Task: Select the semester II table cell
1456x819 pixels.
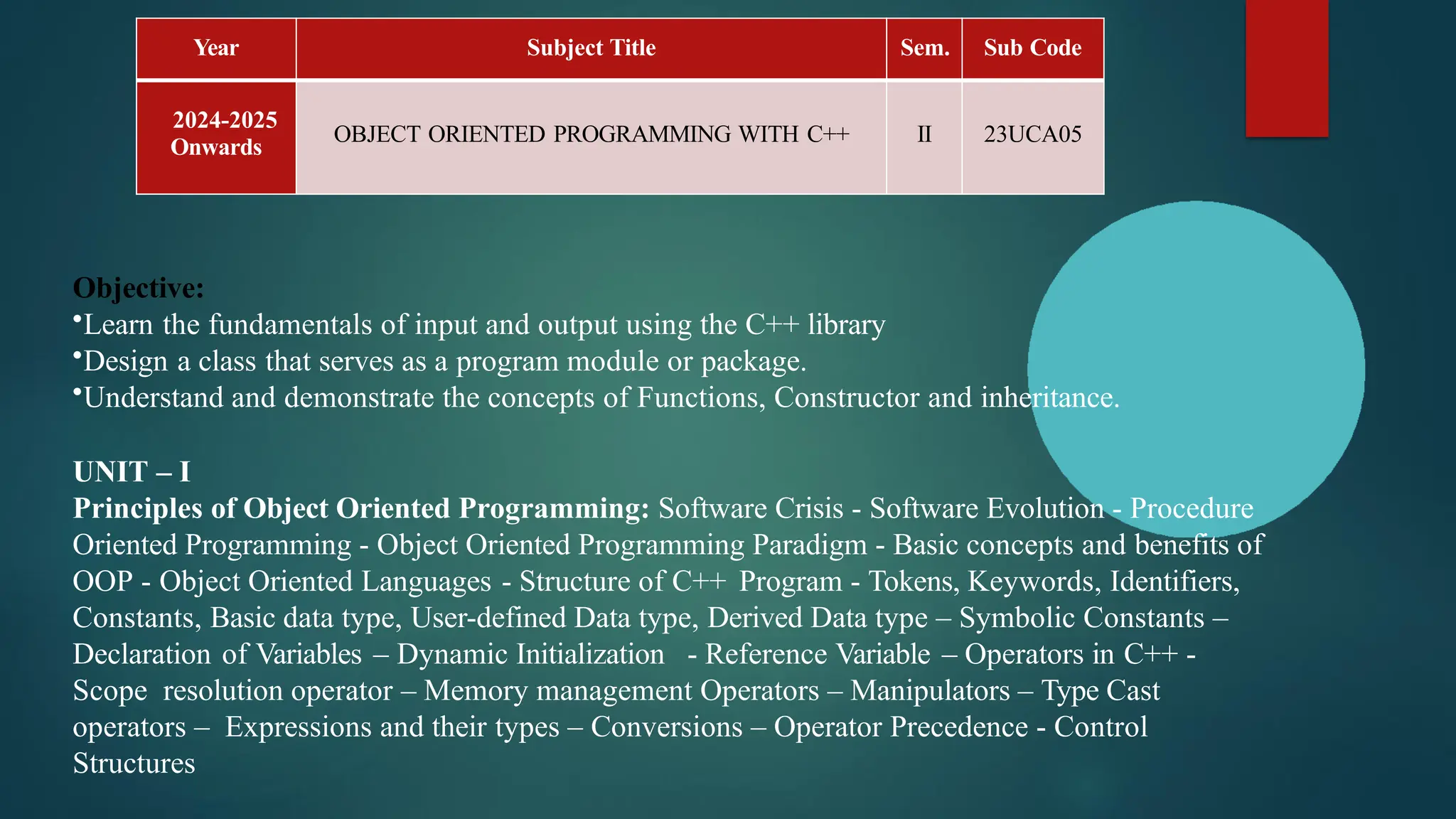Action: click(924, 135)
